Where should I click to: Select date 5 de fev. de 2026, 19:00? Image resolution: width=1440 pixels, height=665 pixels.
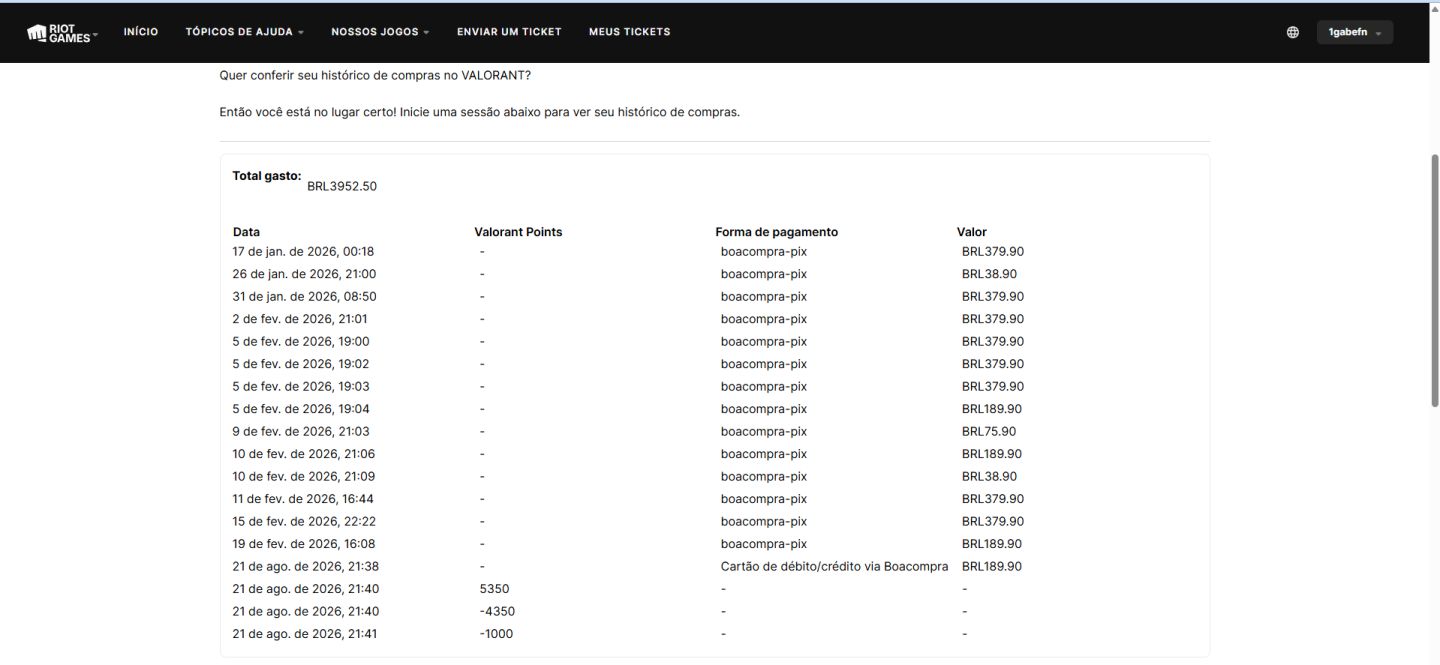point(300,342)
